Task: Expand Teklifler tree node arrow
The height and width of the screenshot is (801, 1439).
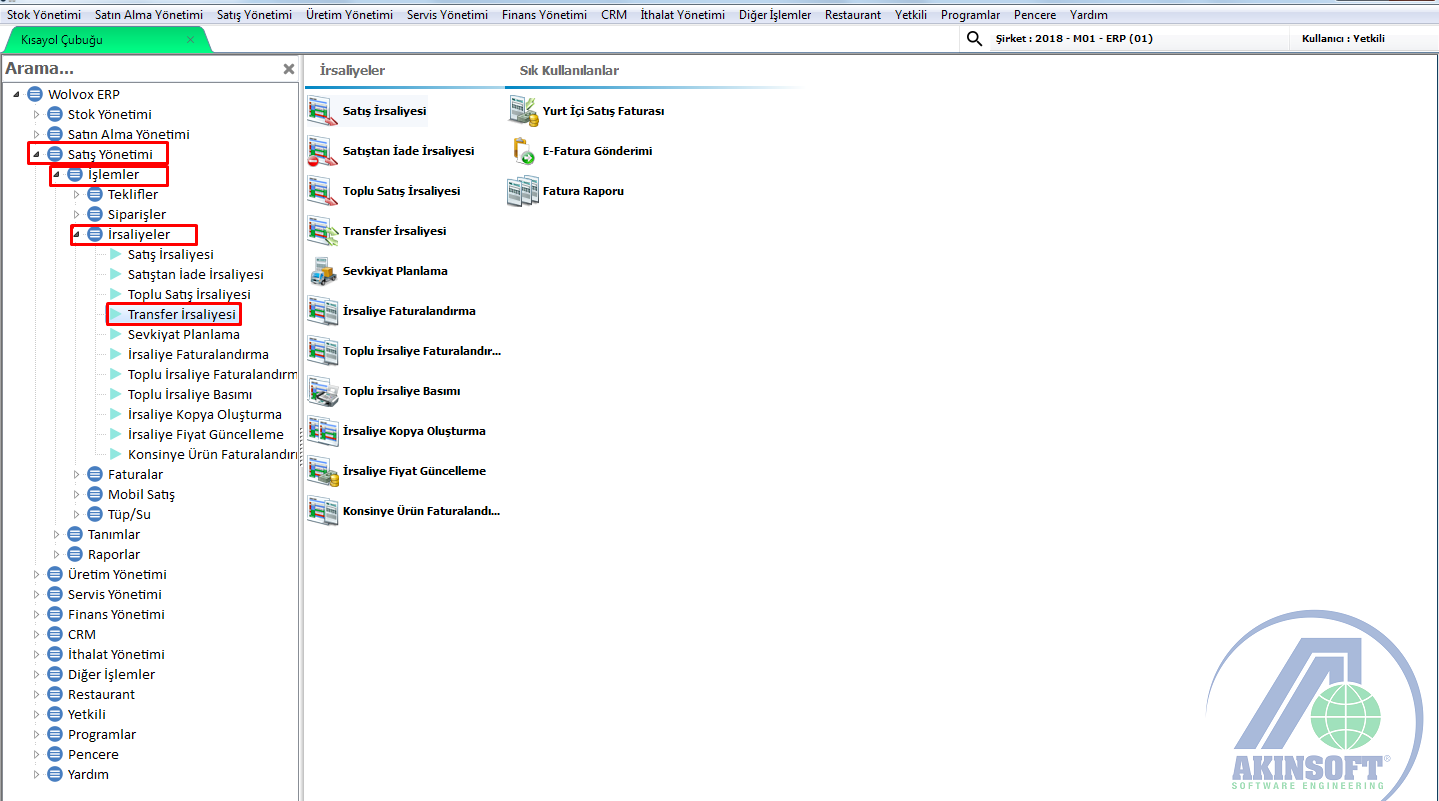Action: pos(76,194)
